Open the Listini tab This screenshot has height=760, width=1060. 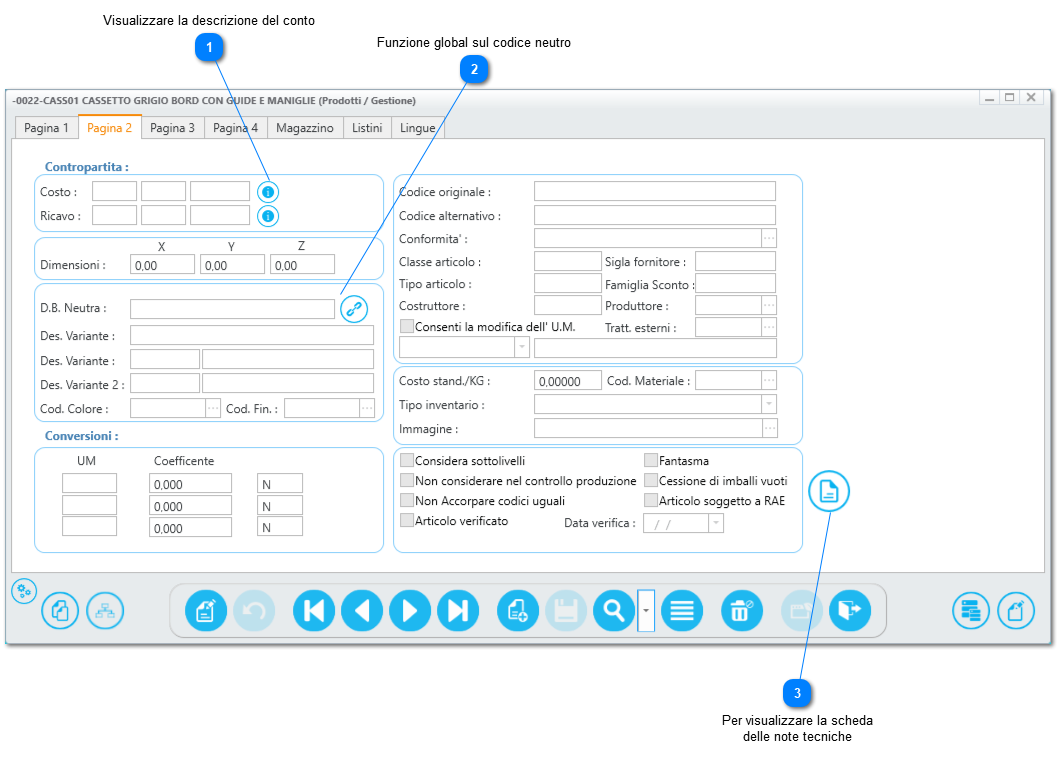point(367,128)
